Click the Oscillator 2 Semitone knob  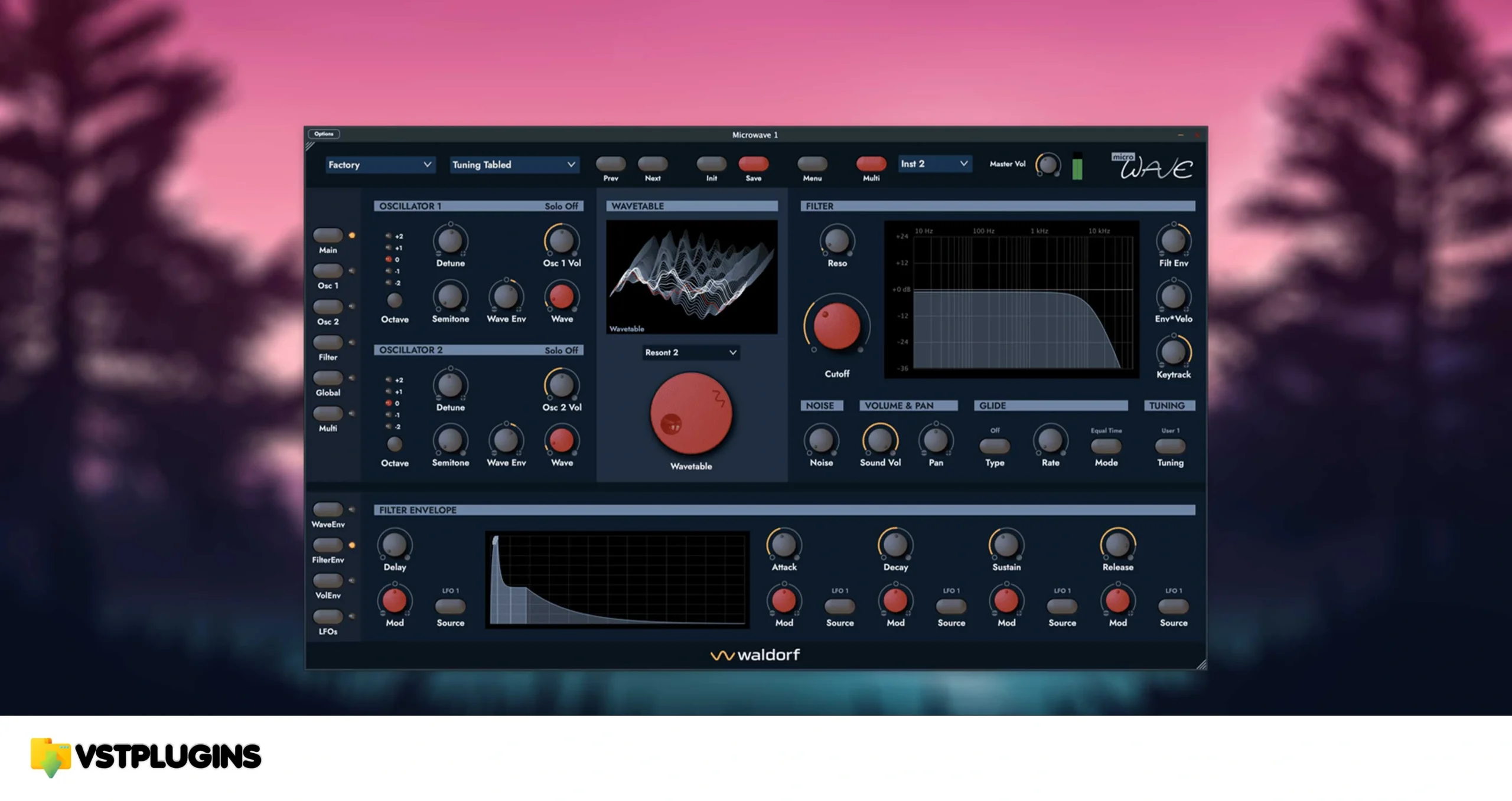point(450,440)
